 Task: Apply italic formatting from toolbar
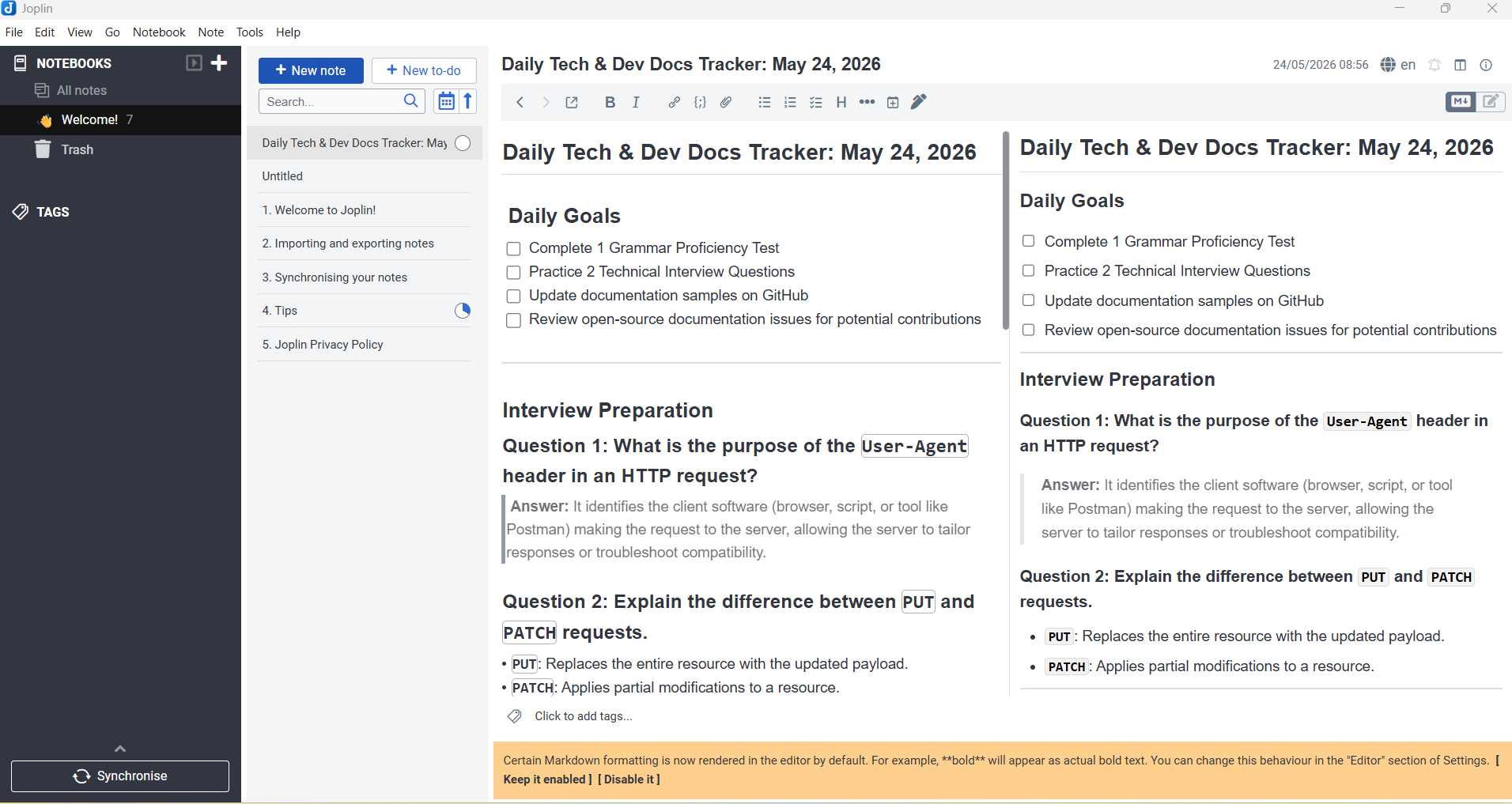point(636,103)
